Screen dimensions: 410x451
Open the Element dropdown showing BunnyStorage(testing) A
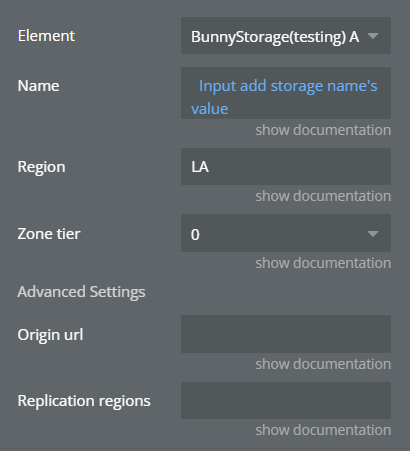click(x=286, y=36)
